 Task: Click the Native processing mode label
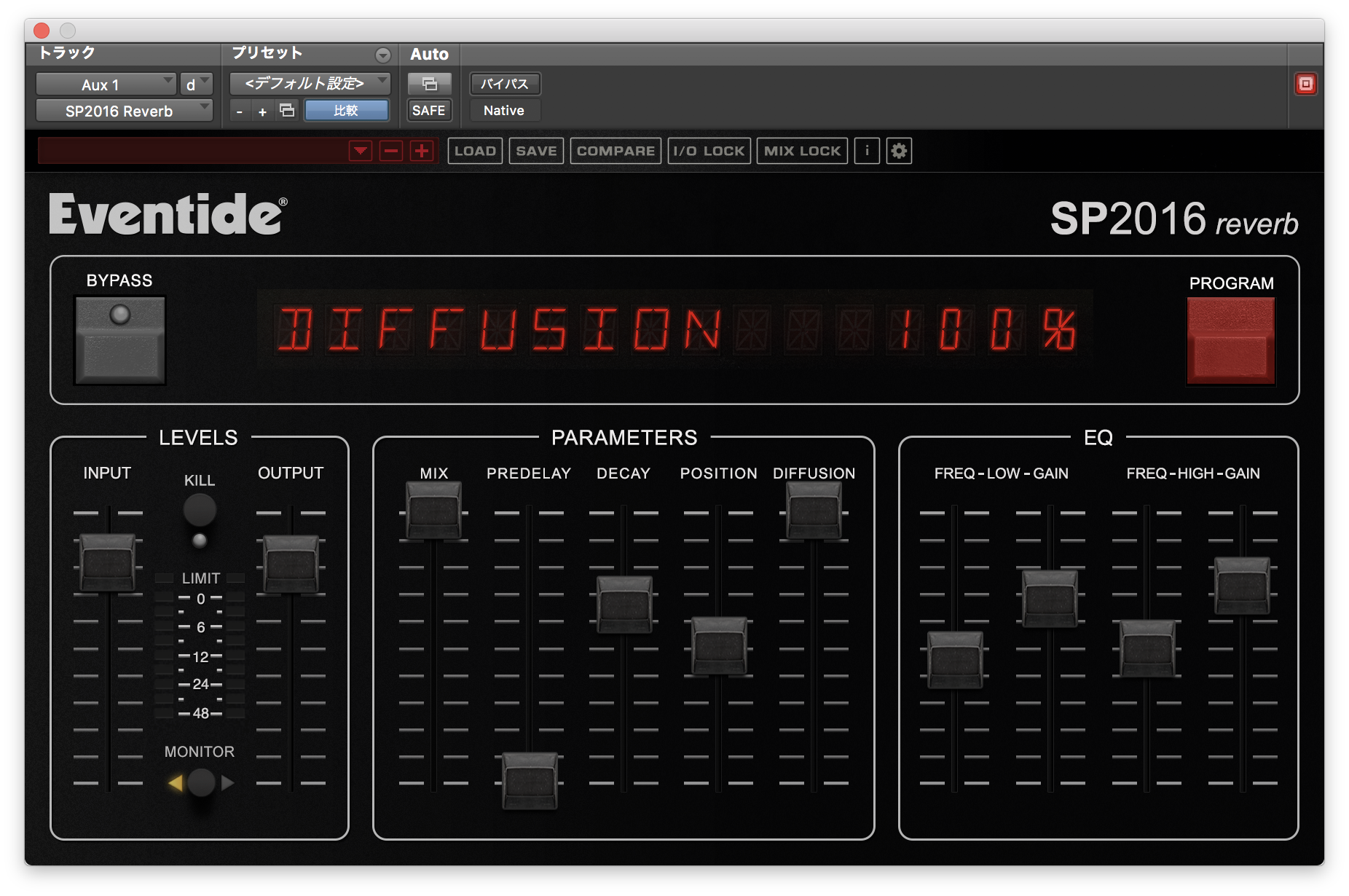point(504,110)
